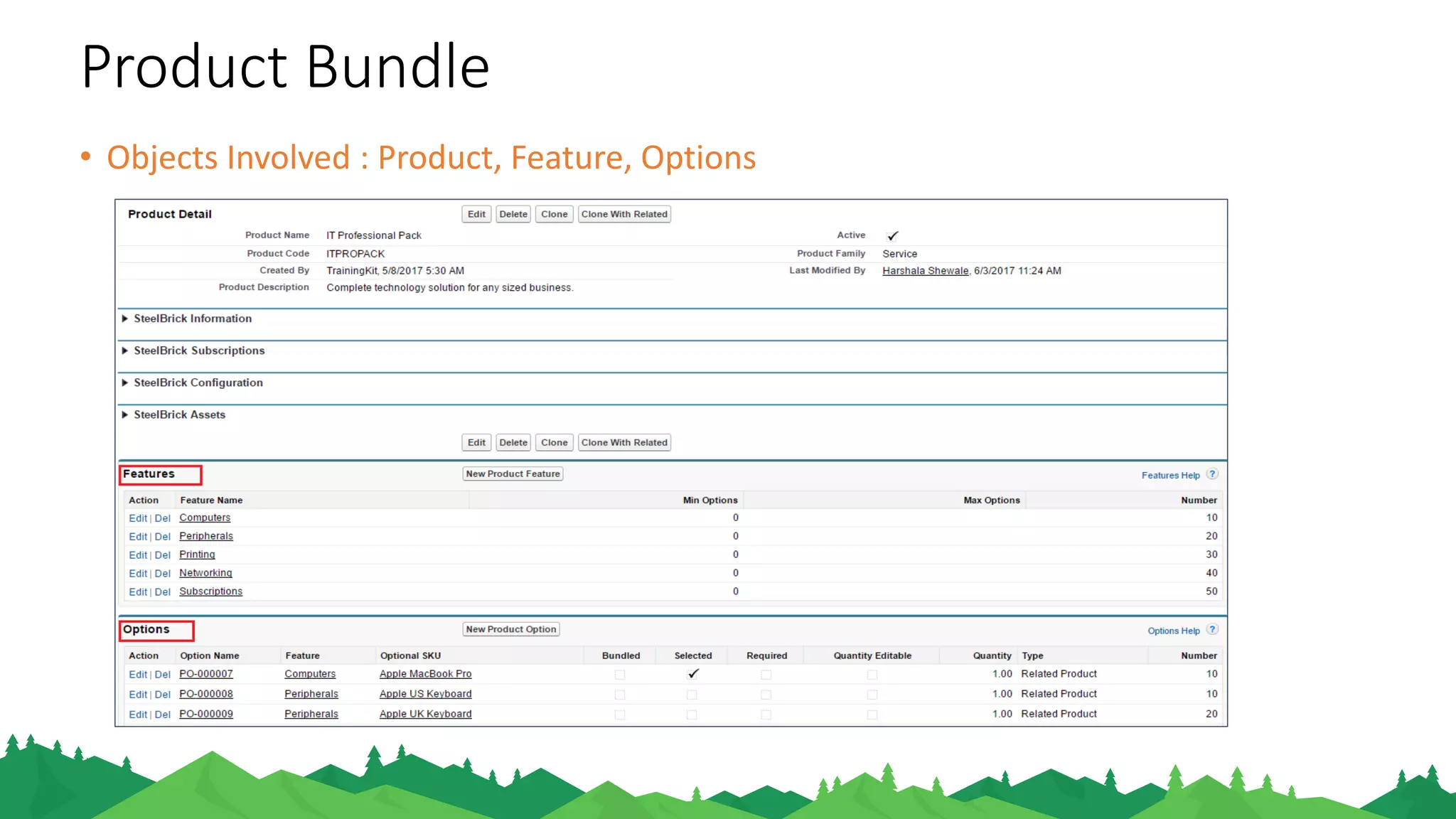The image size is (1456, 819).
Task: Toggle Bundled checkbox for Apple US Keyboard
Action: 620,695
